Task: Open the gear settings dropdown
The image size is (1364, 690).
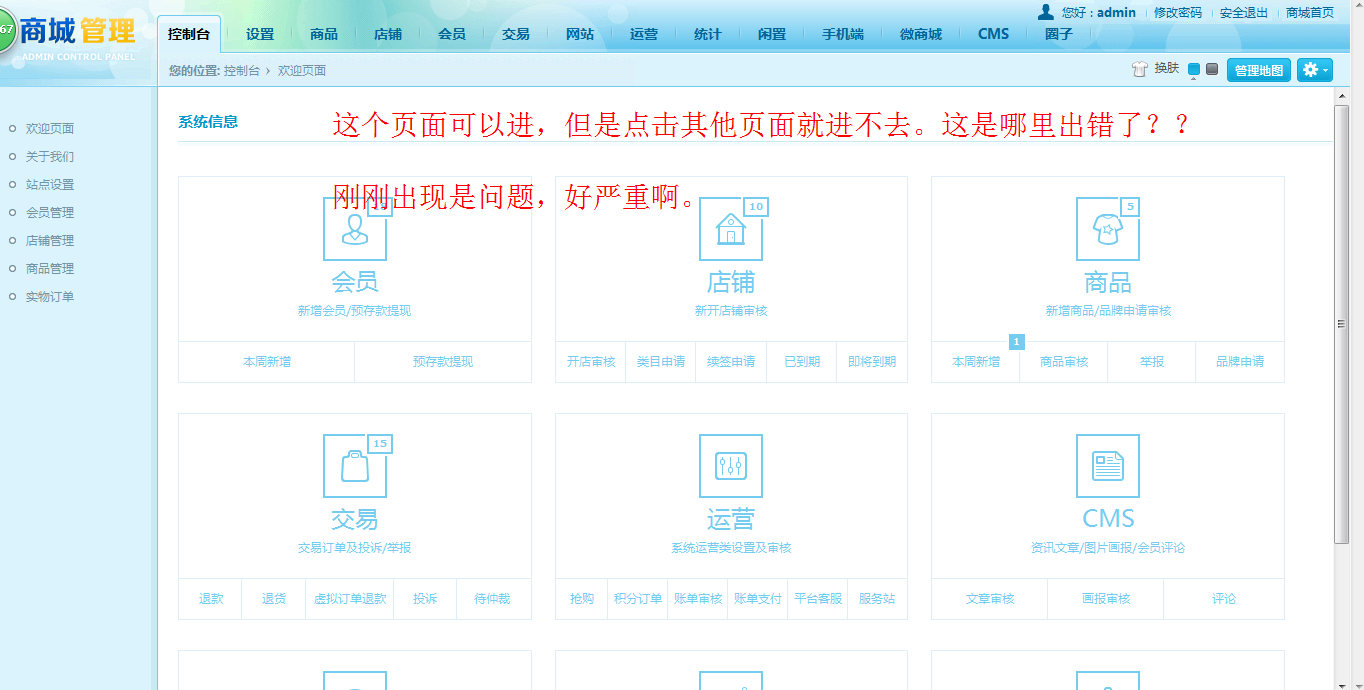Action: click(1314, 70)
